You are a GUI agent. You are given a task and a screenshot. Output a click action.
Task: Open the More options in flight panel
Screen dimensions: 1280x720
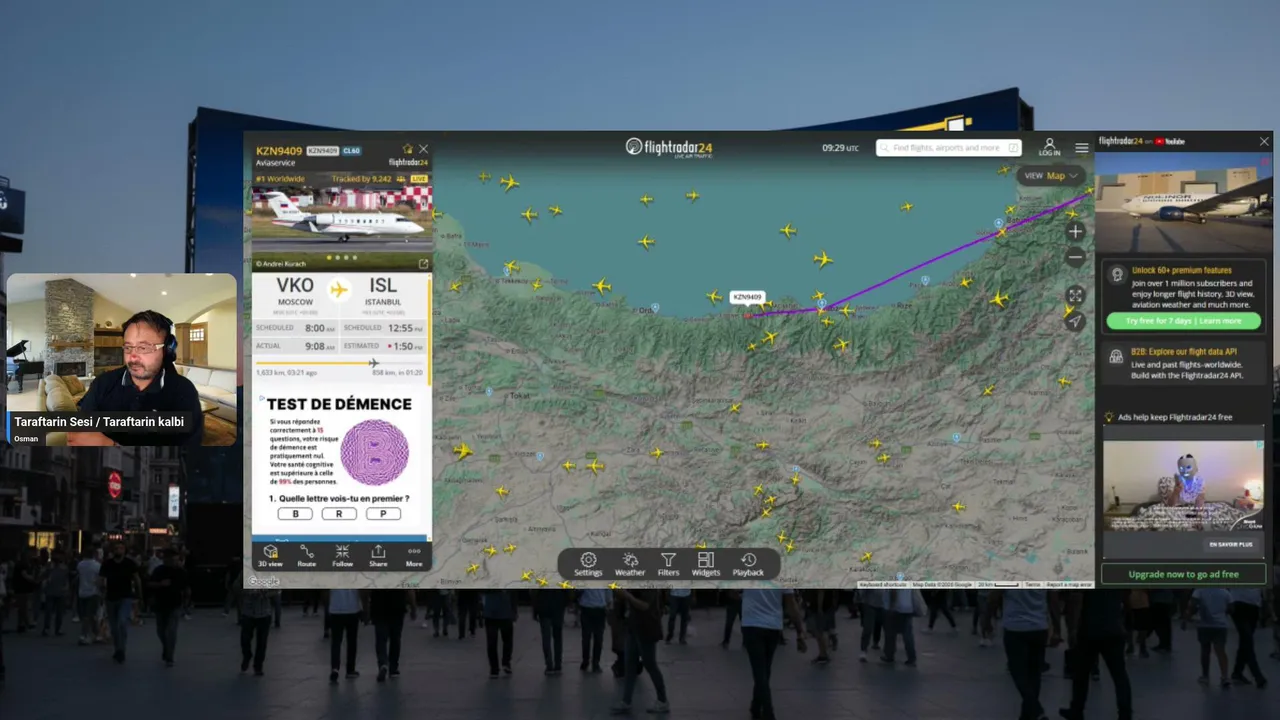414,556
